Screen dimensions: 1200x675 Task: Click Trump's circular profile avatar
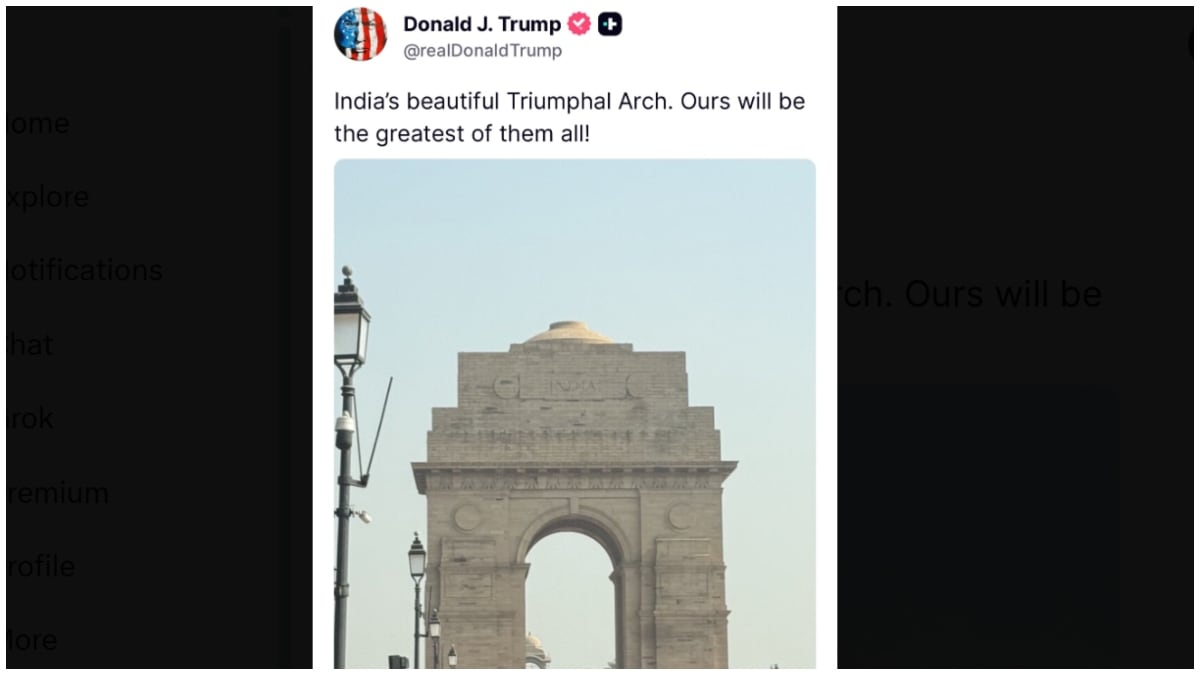point(361,33)
